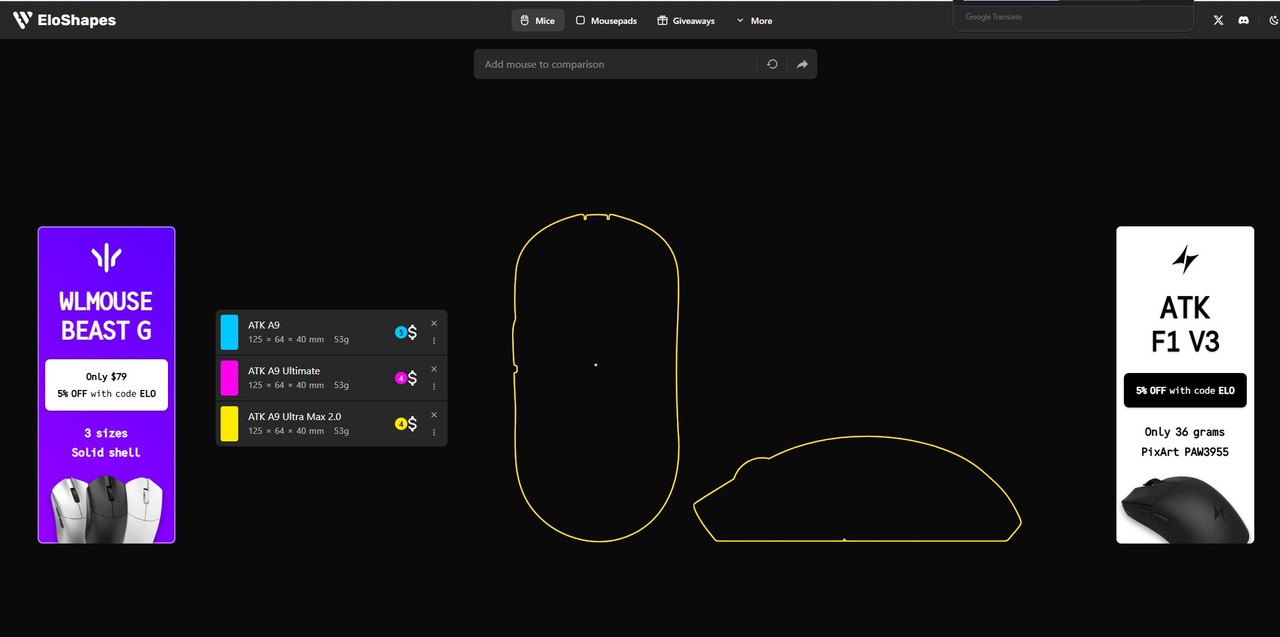The image size is (1280, 637).
Task: Select the ATK A9 name text
Action: (x=264, y=325)
